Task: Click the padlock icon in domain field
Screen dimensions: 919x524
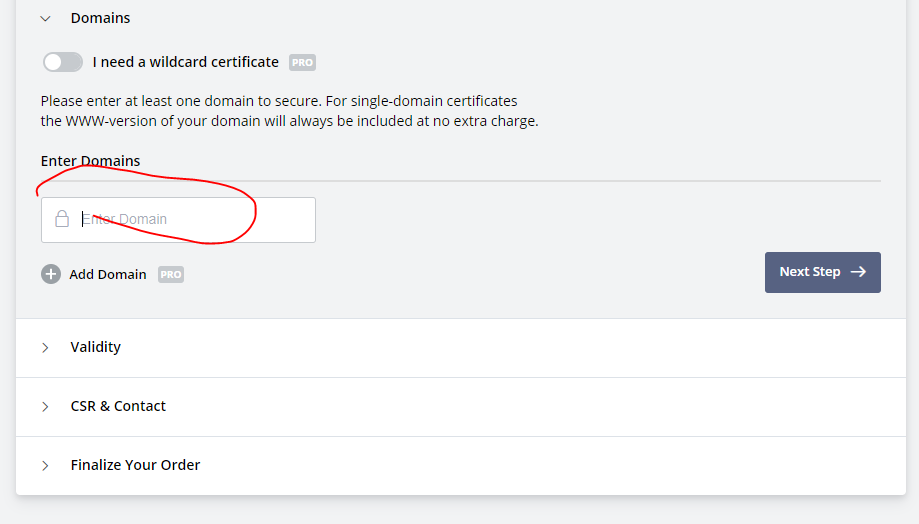Action: 62,219
